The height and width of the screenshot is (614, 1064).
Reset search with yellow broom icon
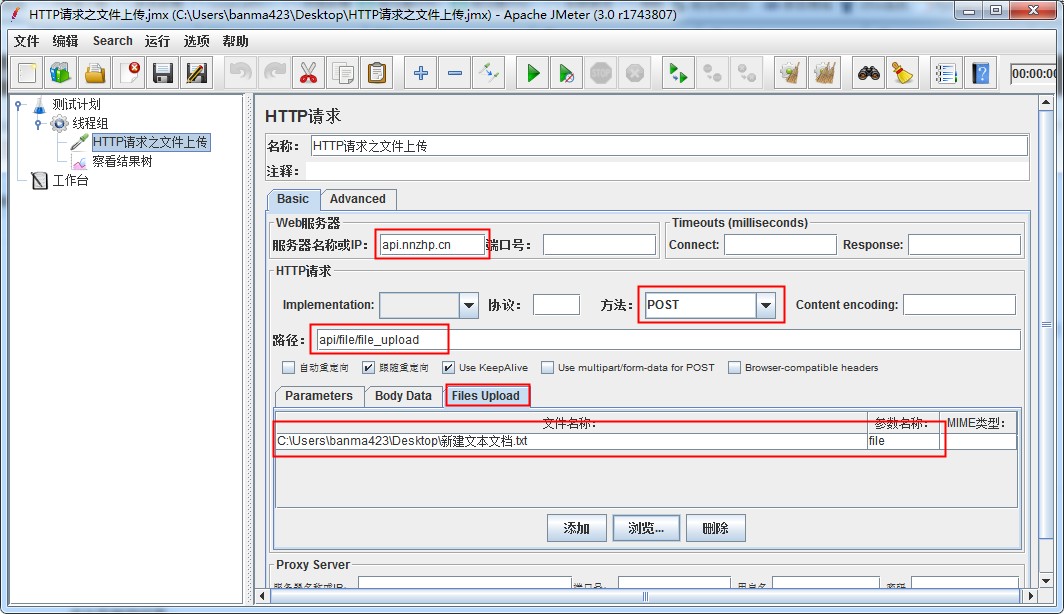tap(902, 73)
